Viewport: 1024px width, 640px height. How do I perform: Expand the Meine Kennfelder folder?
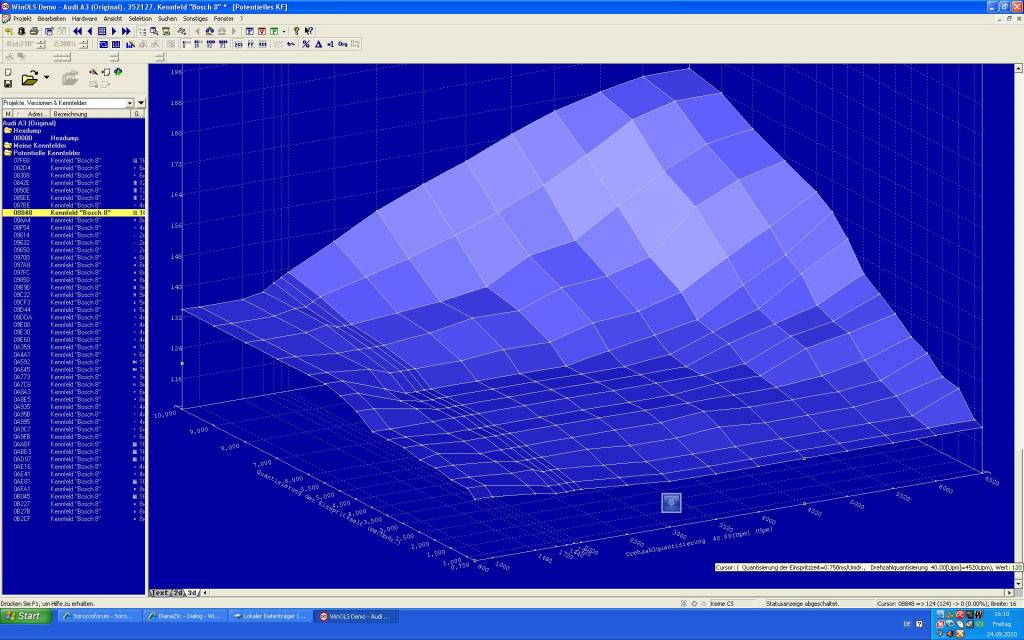7,145
